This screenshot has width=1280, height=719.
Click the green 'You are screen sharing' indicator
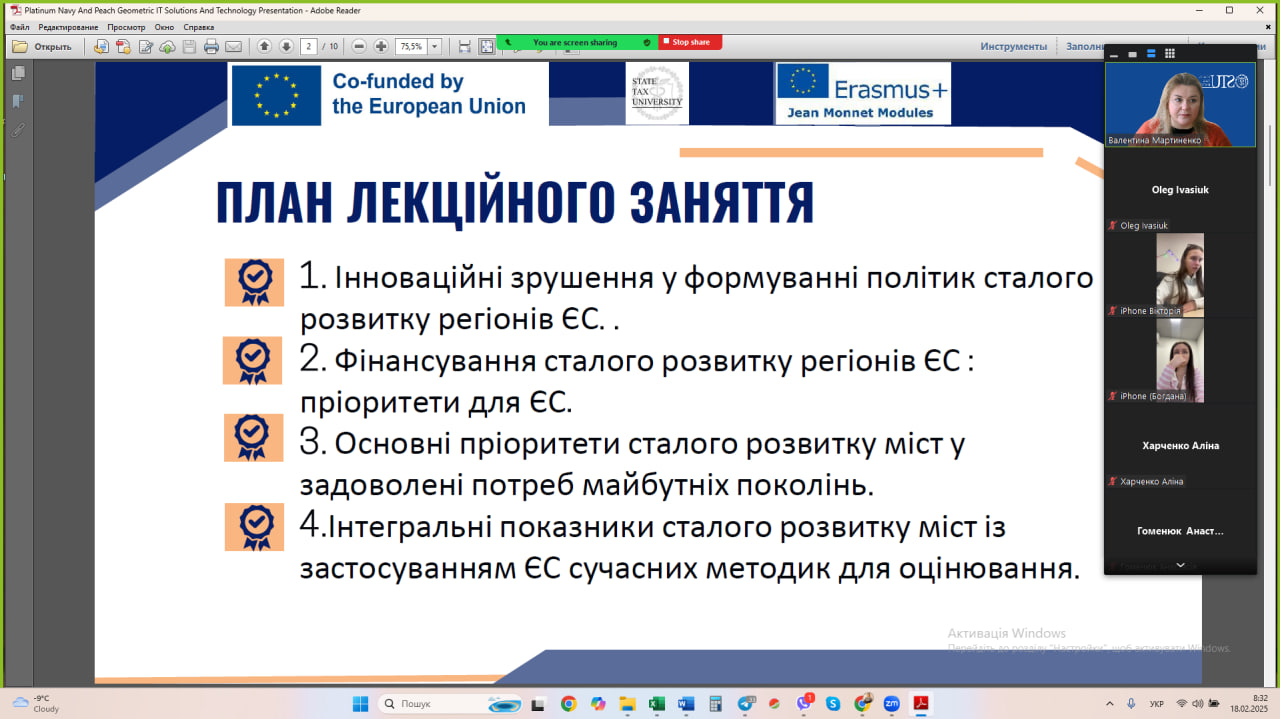click(x=575, y=42)
